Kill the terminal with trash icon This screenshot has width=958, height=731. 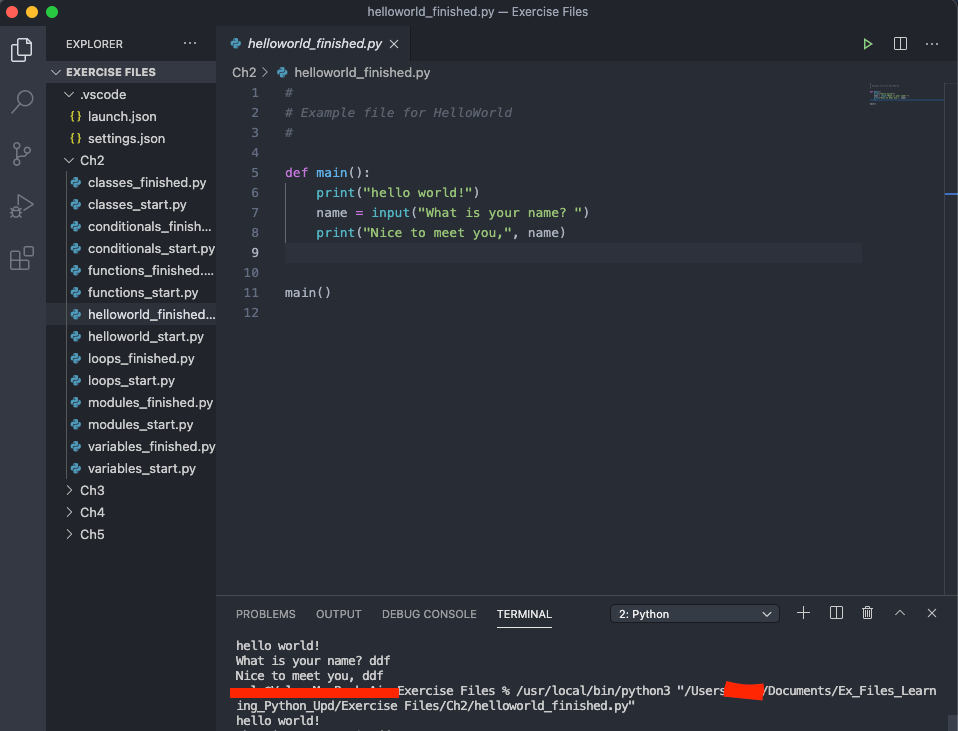868,613
